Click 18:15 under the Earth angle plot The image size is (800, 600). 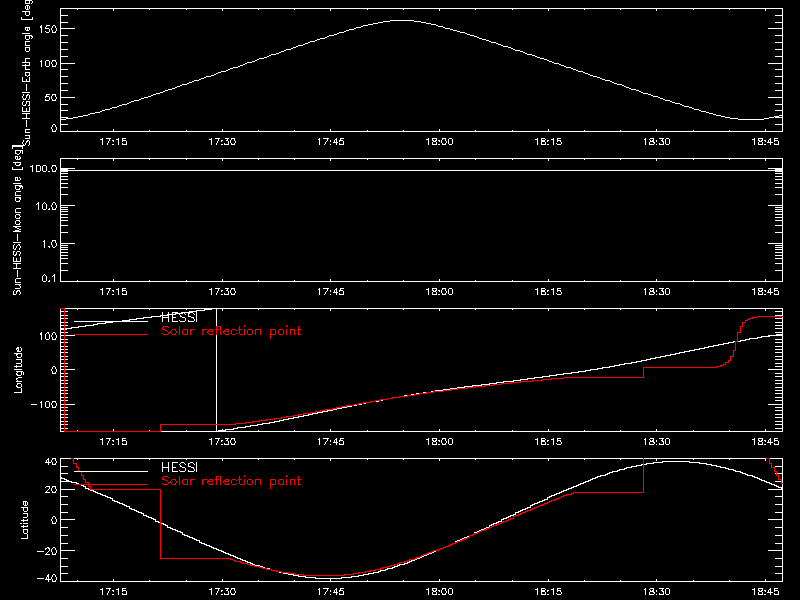pyautogui.click(x=548, y=141)
